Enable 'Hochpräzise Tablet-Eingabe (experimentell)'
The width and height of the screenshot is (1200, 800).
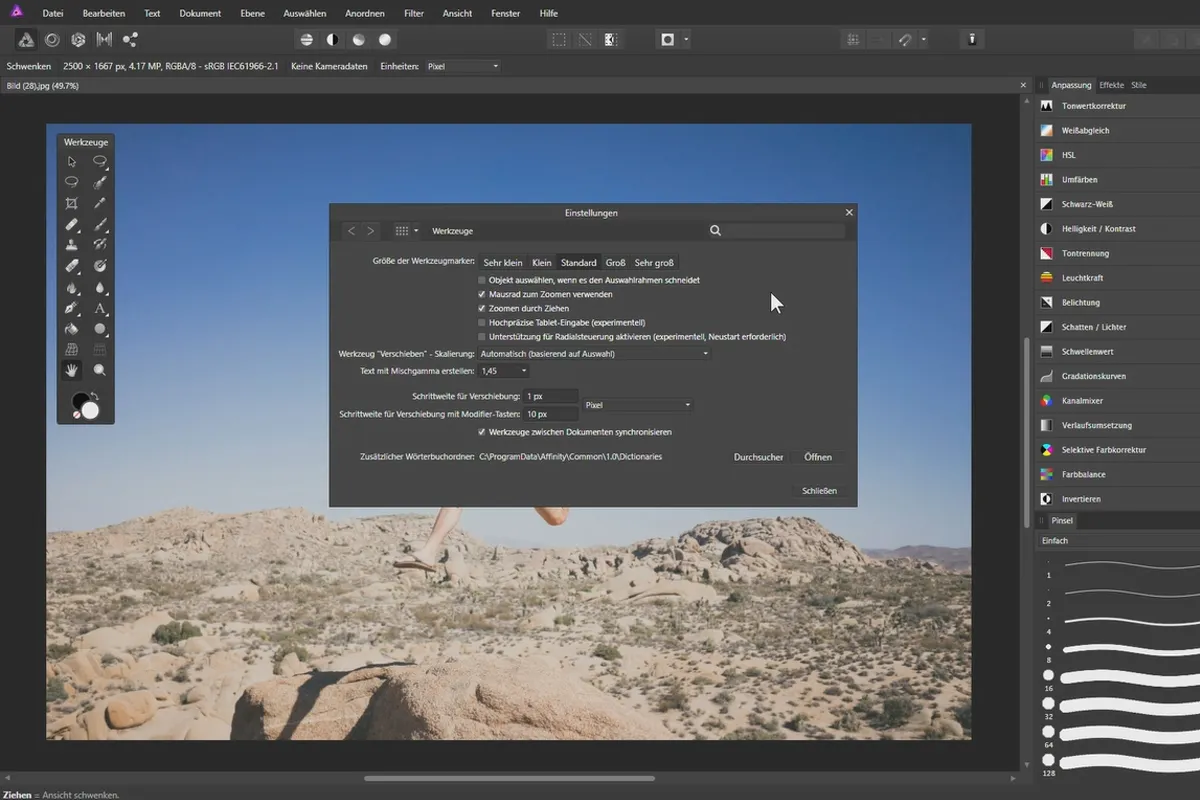point(482,323)
